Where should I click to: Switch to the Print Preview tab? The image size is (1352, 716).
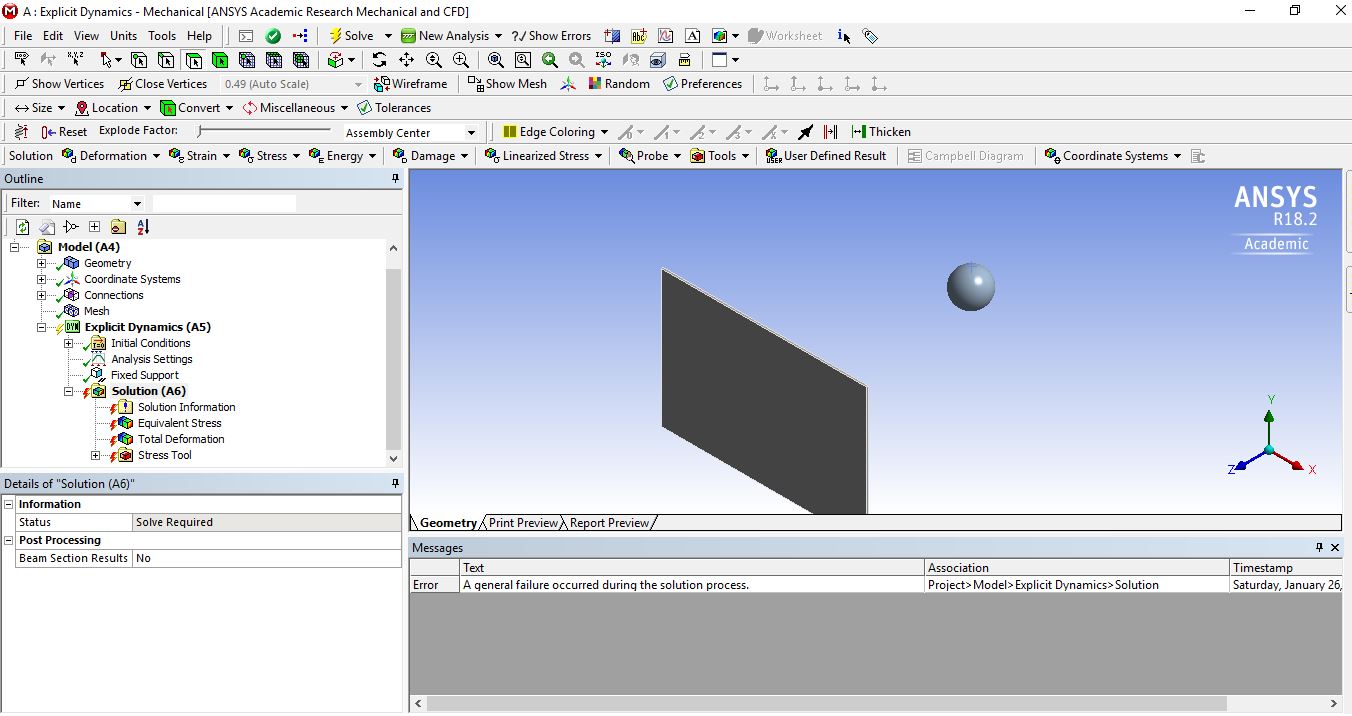(x=523, y=523)
